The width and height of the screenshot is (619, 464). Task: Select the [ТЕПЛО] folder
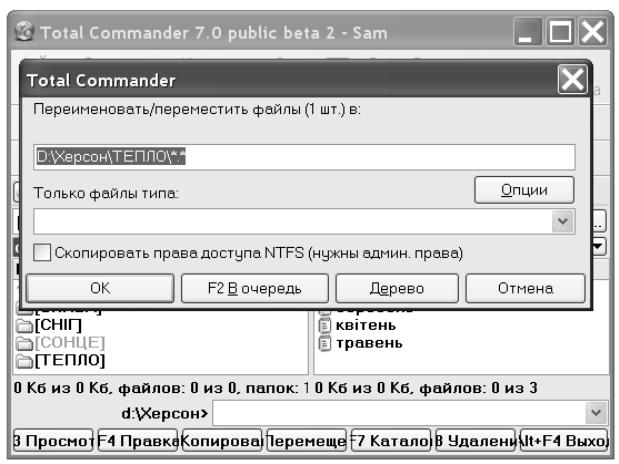pos(69,360)
